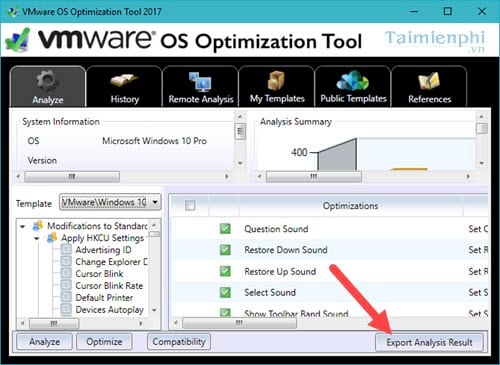Click the Export Analysis Result button
This screenshot has width=500, height=365.
pyautogui.click(x=429, y=342)
